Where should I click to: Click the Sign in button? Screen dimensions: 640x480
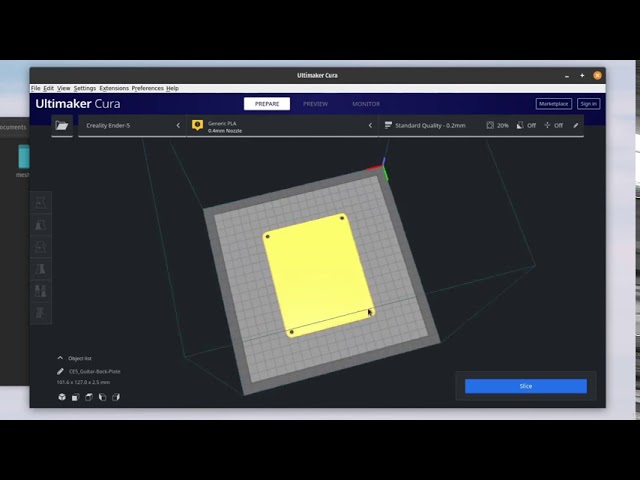click(589, 104)
